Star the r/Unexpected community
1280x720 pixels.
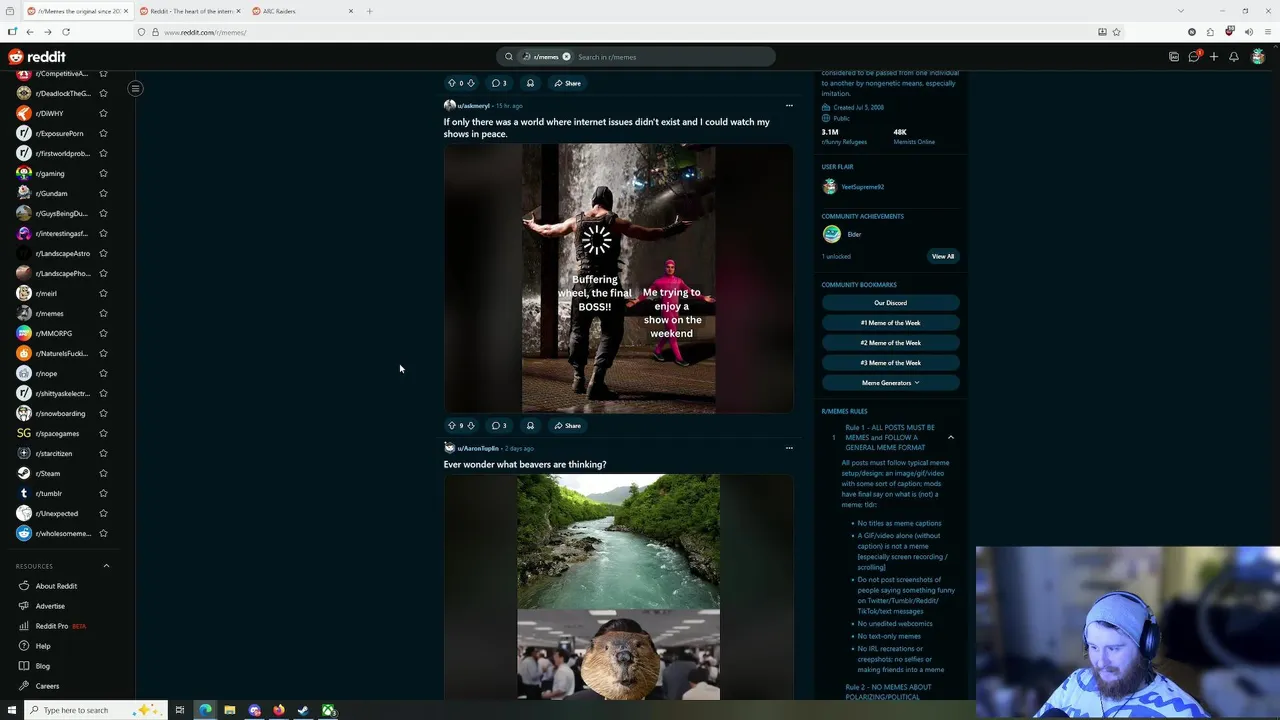click(103, 513)
